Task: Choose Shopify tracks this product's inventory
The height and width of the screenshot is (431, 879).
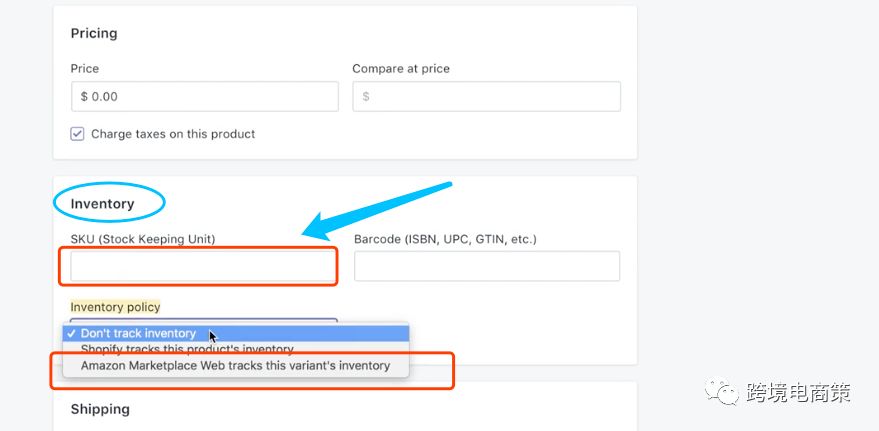Action: pyautogui.click(x=187, y=349)
